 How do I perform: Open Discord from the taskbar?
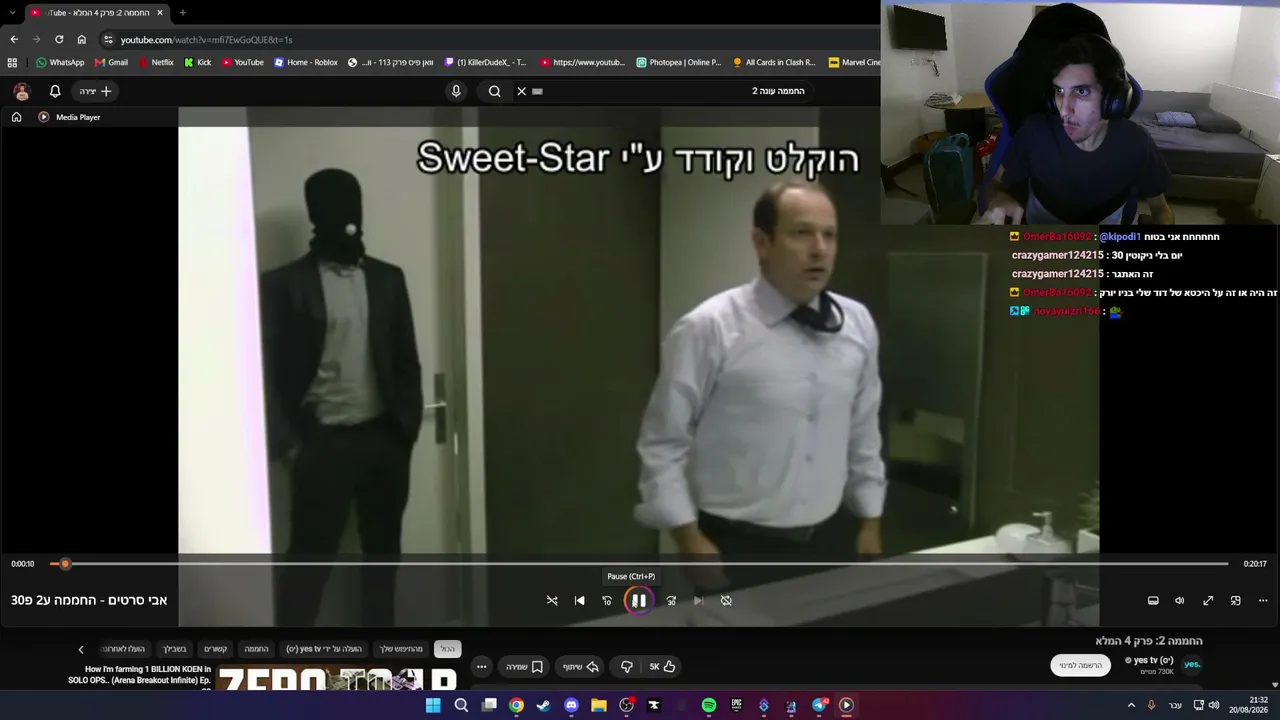(571, 705)
